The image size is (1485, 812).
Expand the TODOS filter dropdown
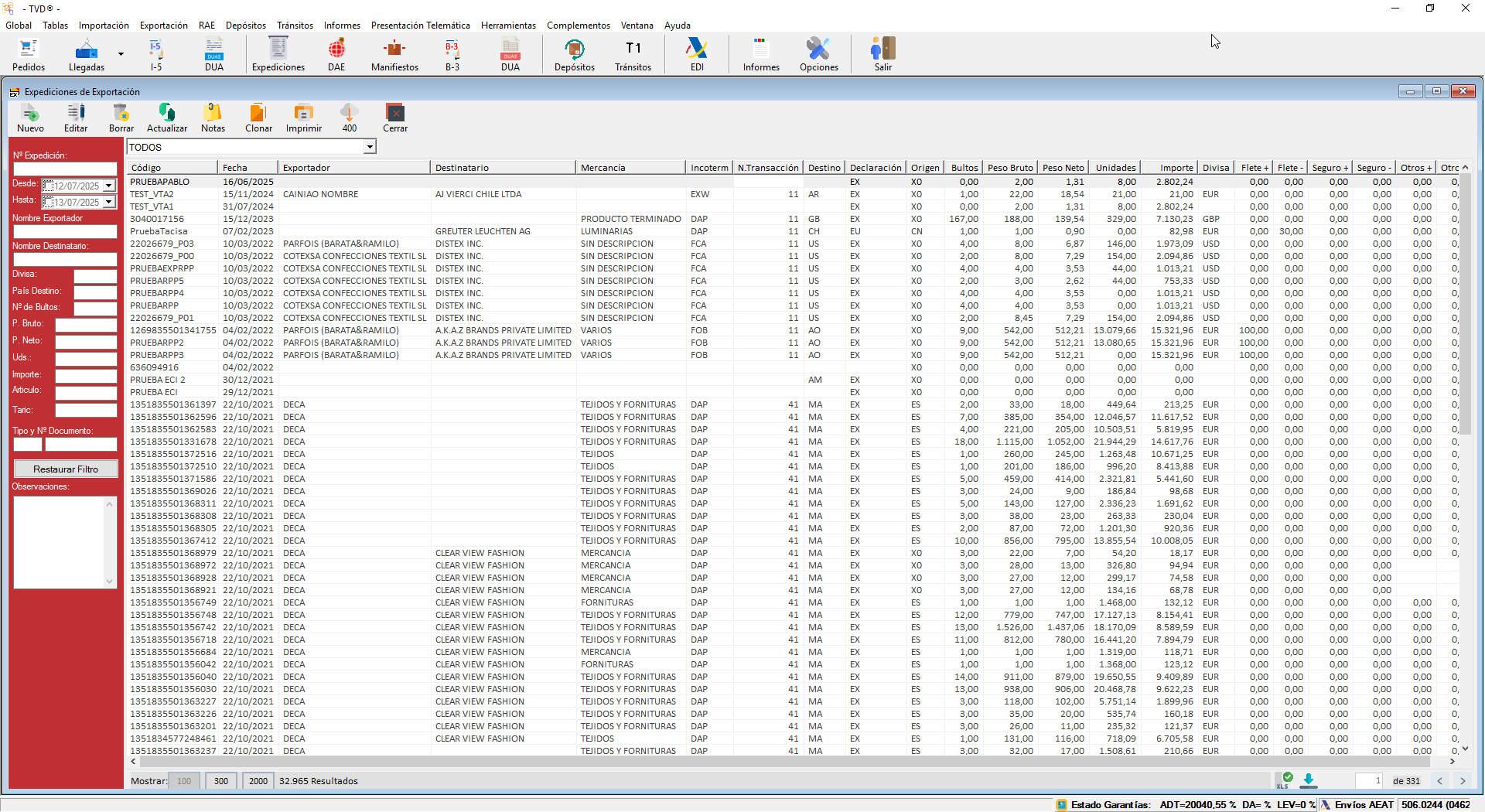click(370, 147)
